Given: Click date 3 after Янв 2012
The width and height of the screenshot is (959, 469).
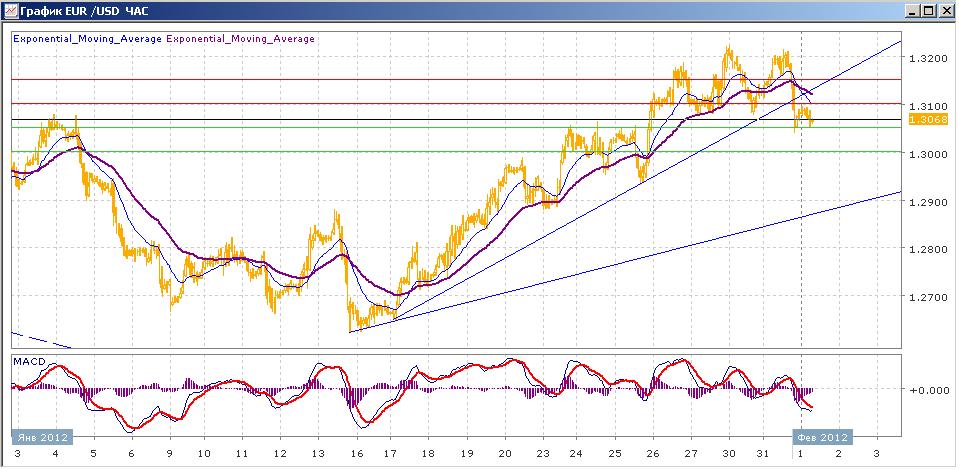Looking at the screenshot, I should click(17, 454).
